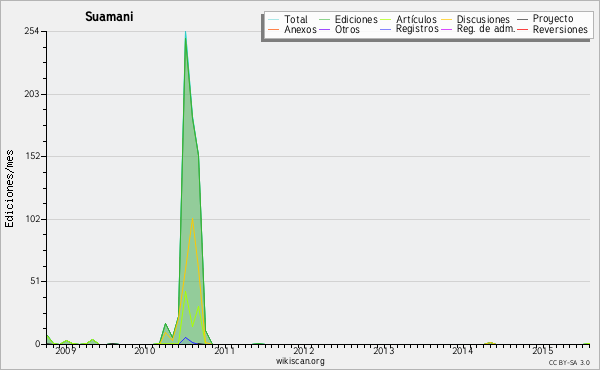Click the CC BY-SA 3.0 license text
The height and width of the screenshot is (370, 600).
[569, 362]
